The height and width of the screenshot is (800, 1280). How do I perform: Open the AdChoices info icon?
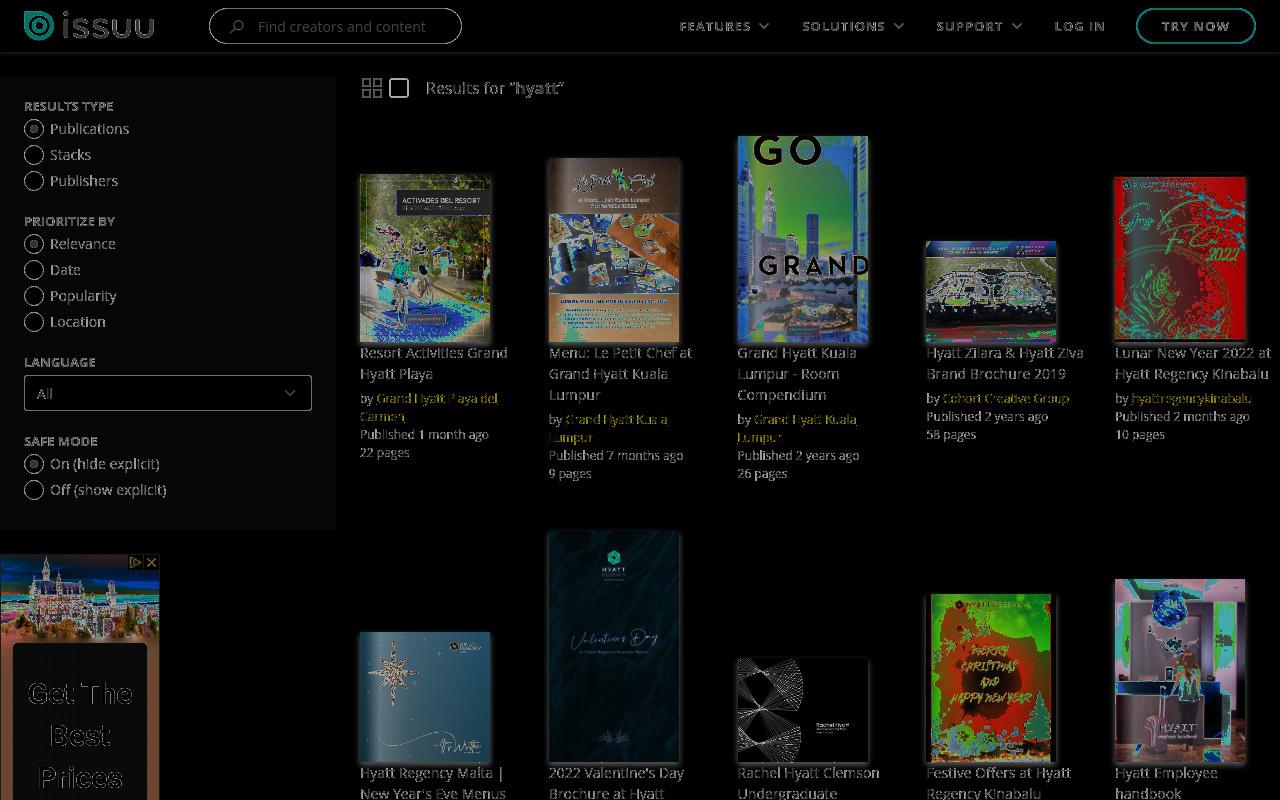(x=135, y=563)
